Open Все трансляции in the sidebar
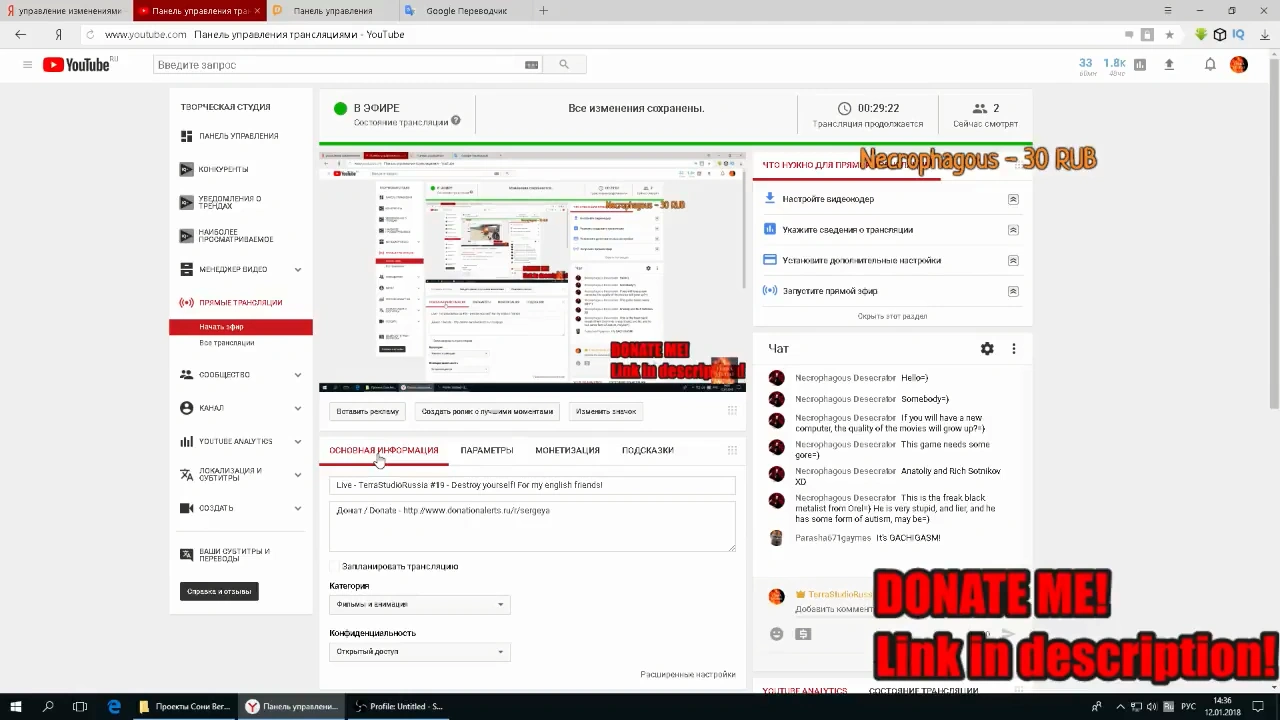This screenshot has width=1280, height=720. [x=227, y=343]
